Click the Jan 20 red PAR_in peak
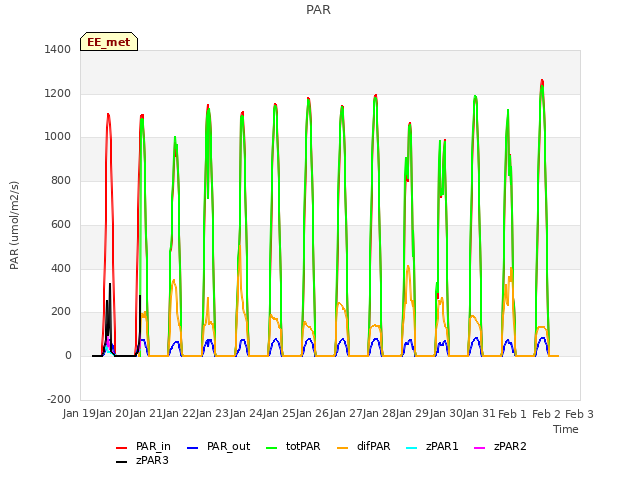 [108, 115]
